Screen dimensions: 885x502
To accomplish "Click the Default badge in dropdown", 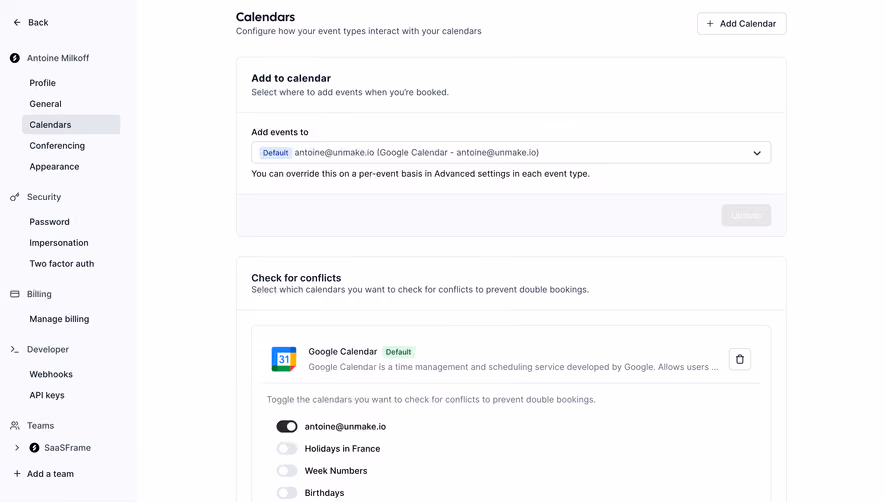I will tap(275, 153).
